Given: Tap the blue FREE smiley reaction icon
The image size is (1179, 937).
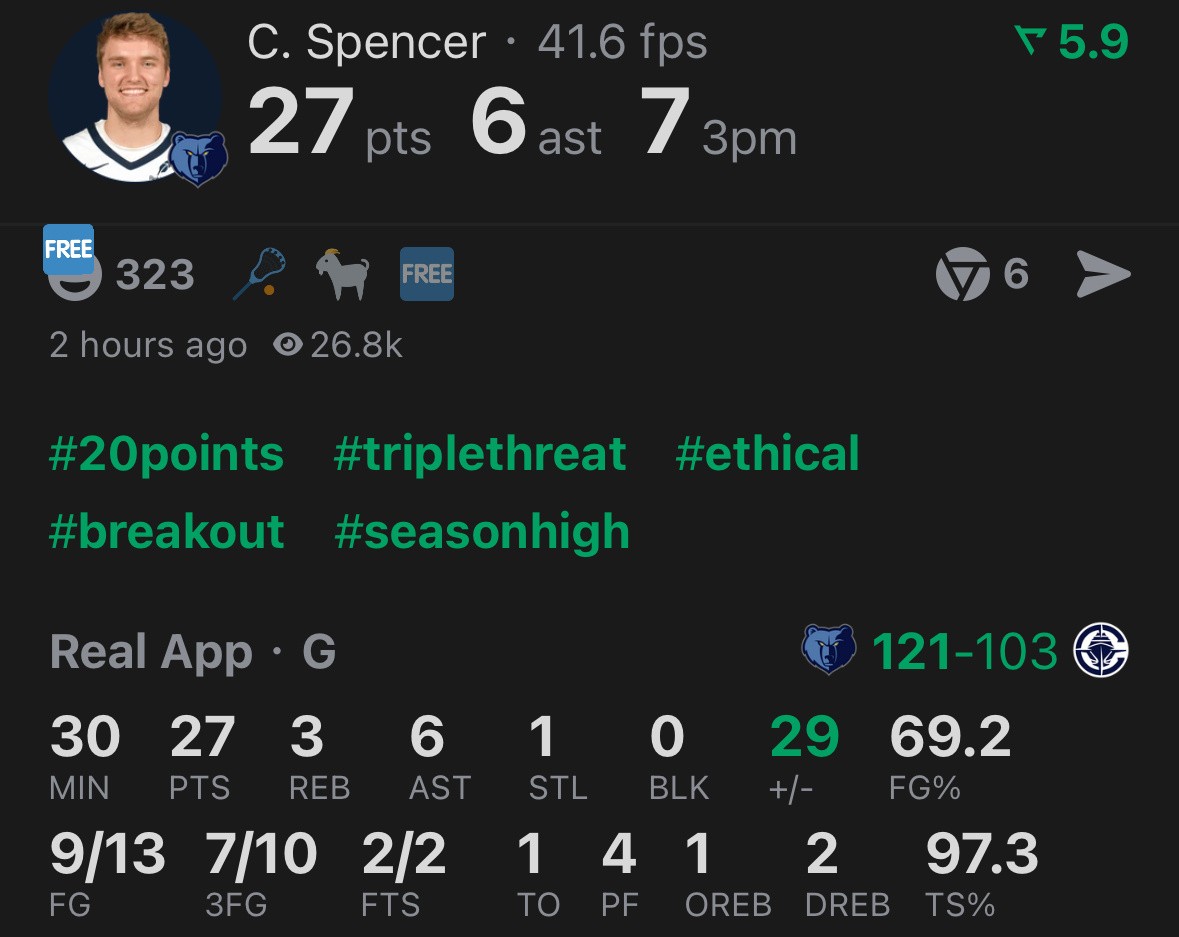Looking at the screenshot, I should coord(72,263).
